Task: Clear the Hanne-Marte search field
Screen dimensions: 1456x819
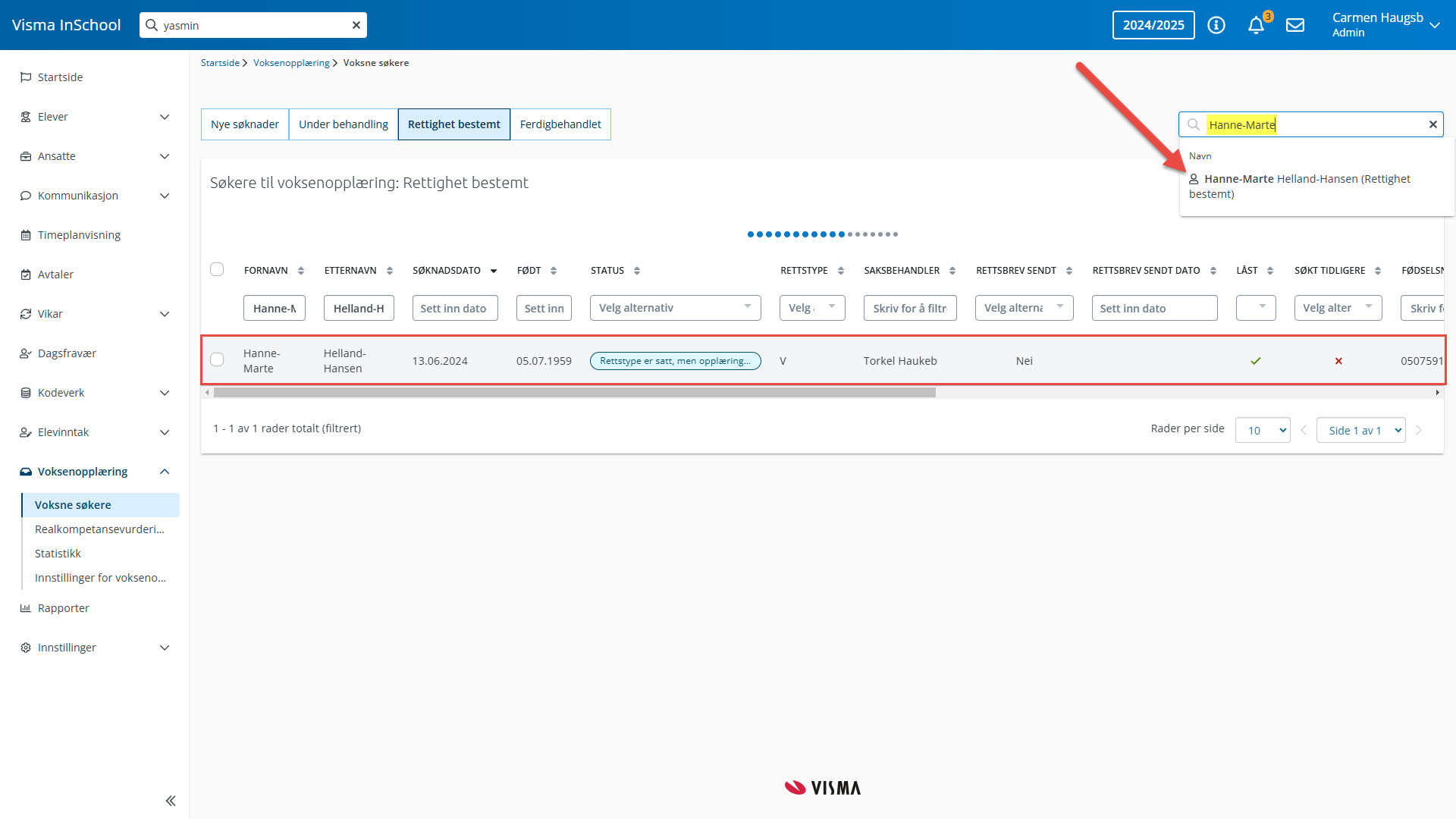Action: [x=1432, y=124]
